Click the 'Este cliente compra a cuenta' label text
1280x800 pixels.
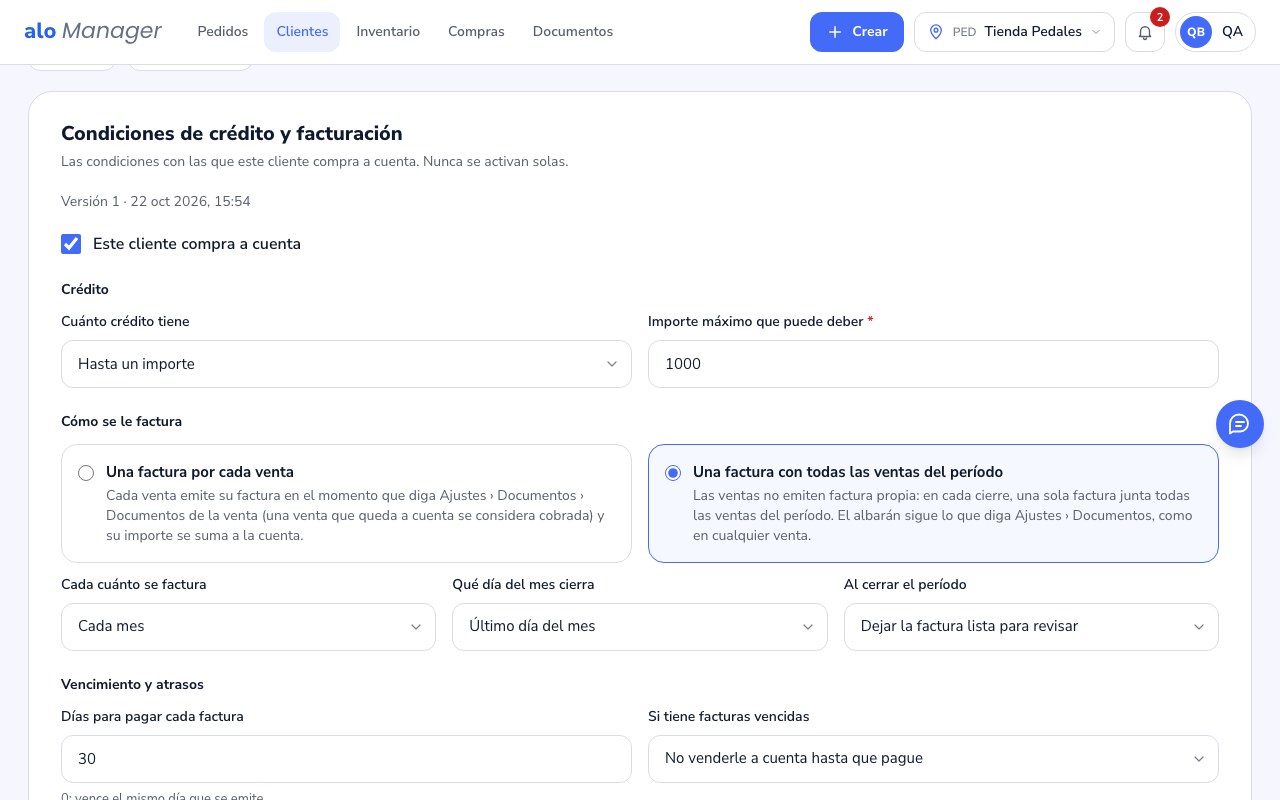197,244
